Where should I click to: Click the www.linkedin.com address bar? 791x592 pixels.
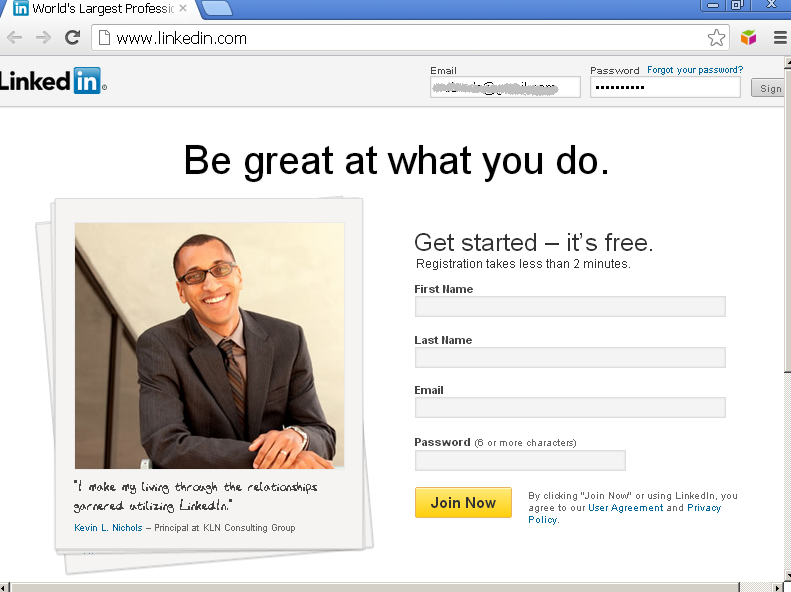[x=401, y=38]
